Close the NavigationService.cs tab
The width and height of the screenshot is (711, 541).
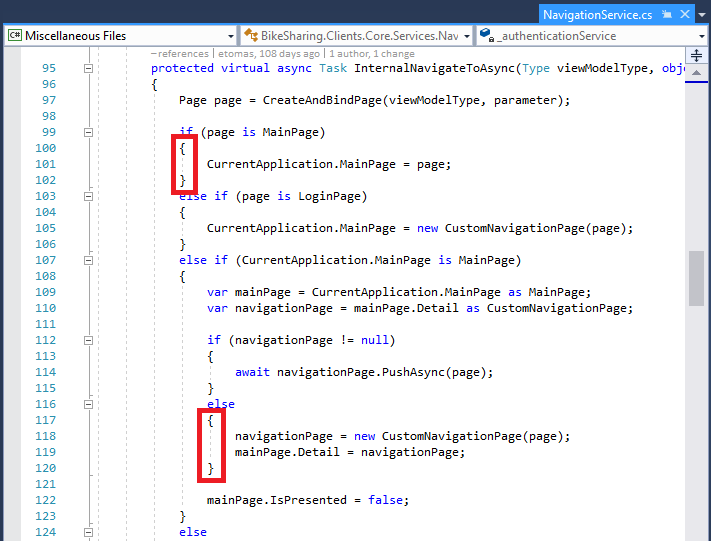point(685,15)
